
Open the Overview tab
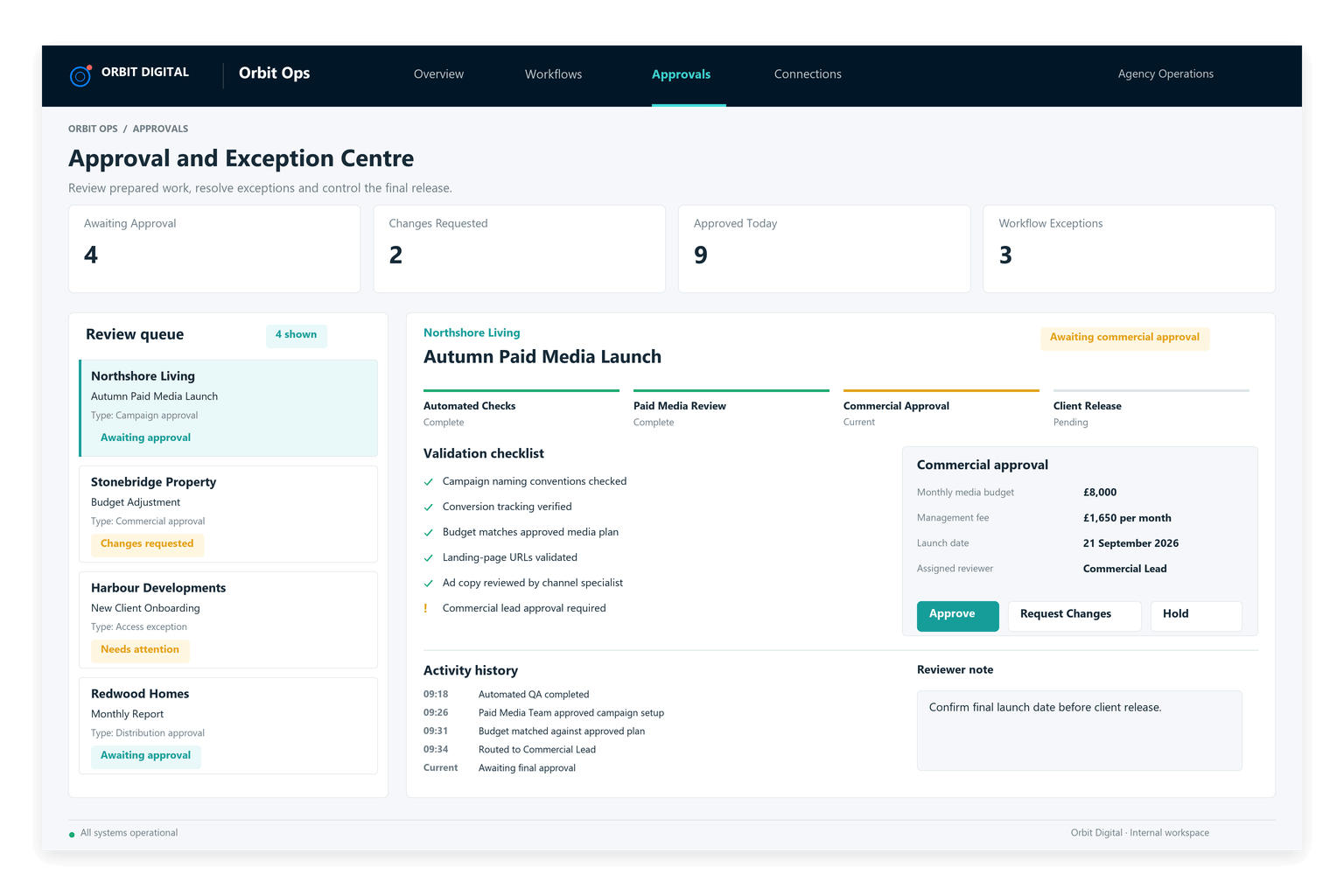pos(438,74)
